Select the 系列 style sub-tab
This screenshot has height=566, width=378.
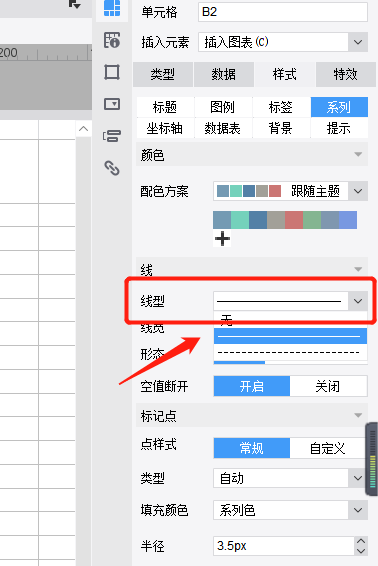[x=339, y=107]
